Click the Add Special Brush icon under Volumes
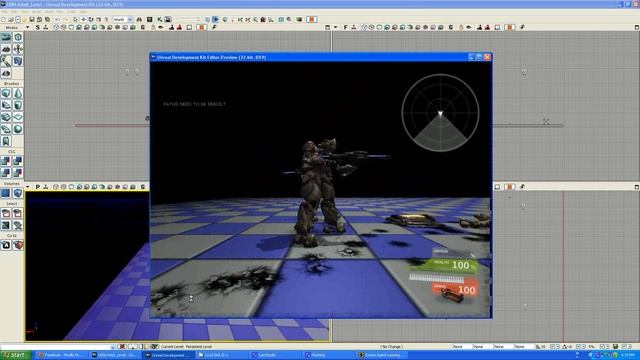Screen dimensions: 640x360 6,193
